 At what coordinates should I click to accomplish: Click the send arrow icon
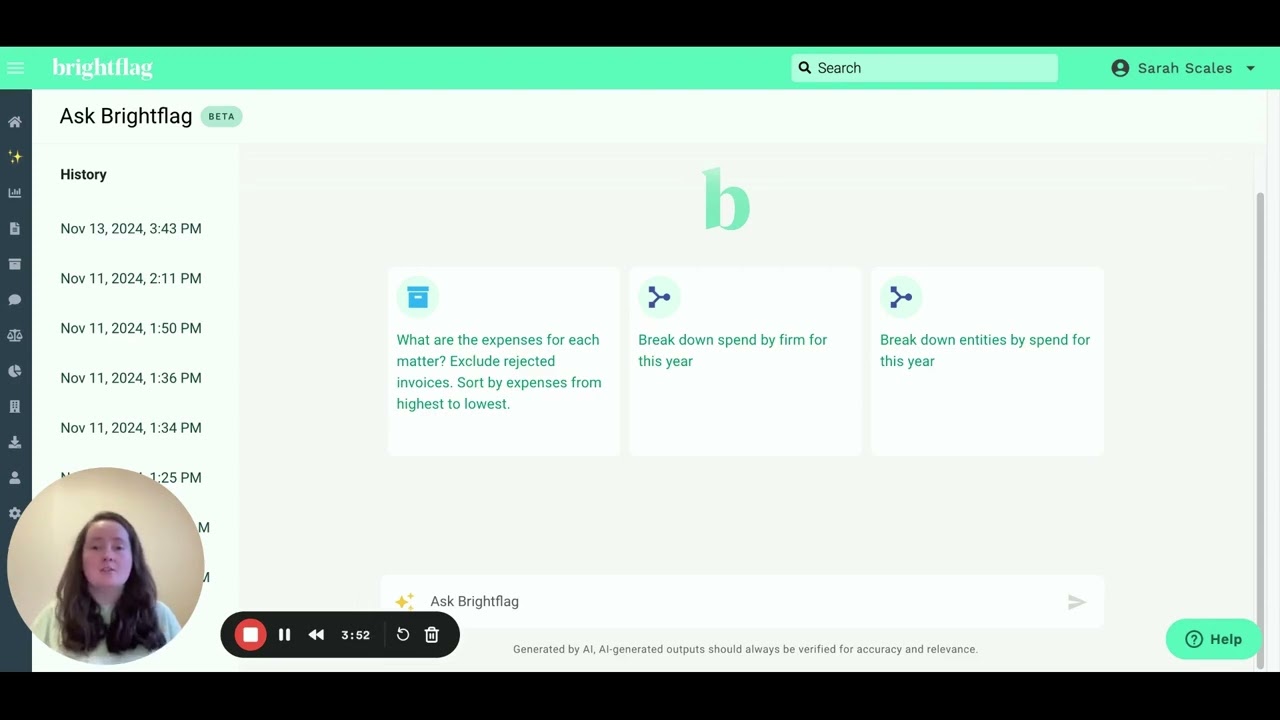coord(1076,602)
